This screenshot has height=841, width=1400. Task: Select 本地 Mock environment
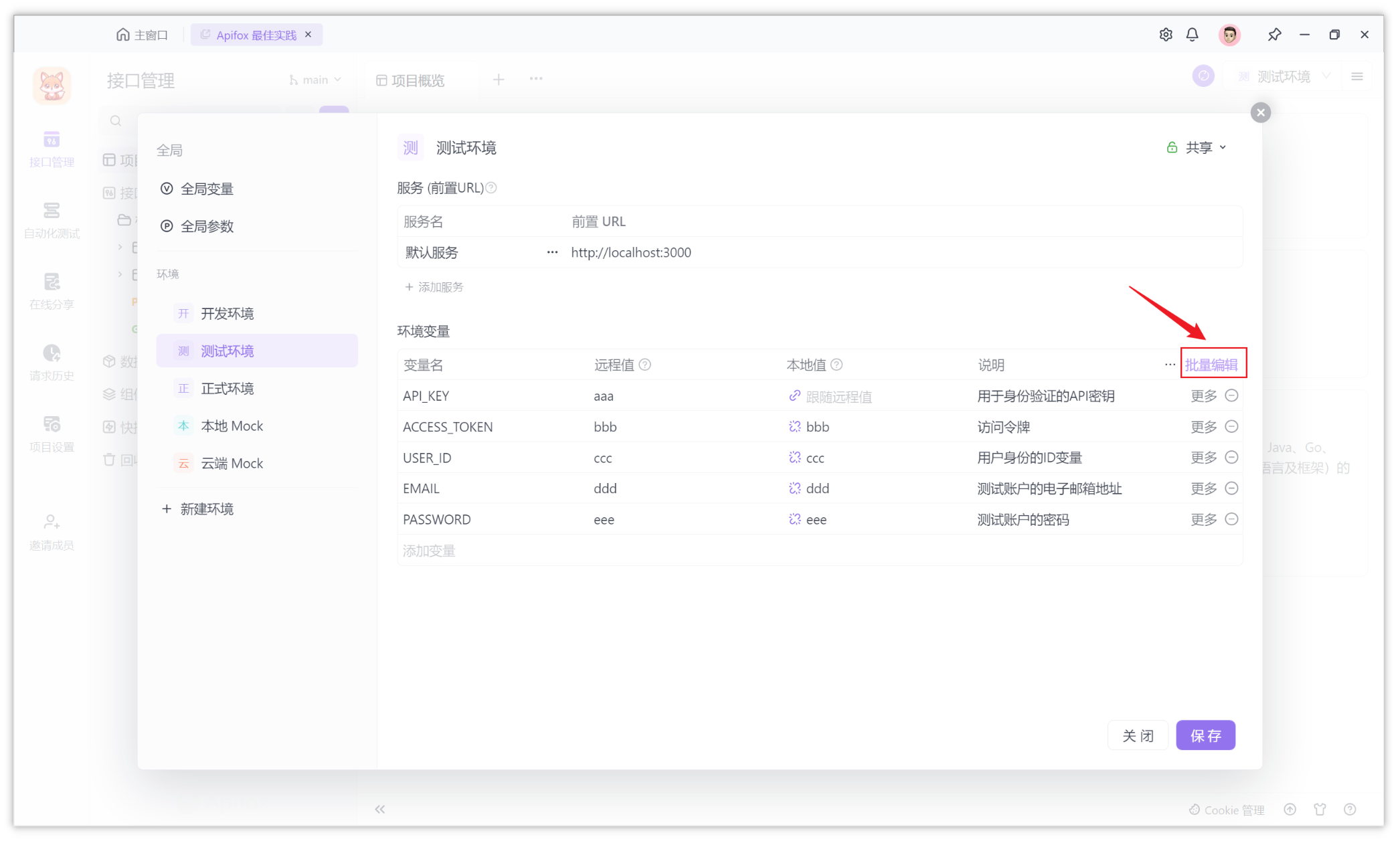pos(258,426)
